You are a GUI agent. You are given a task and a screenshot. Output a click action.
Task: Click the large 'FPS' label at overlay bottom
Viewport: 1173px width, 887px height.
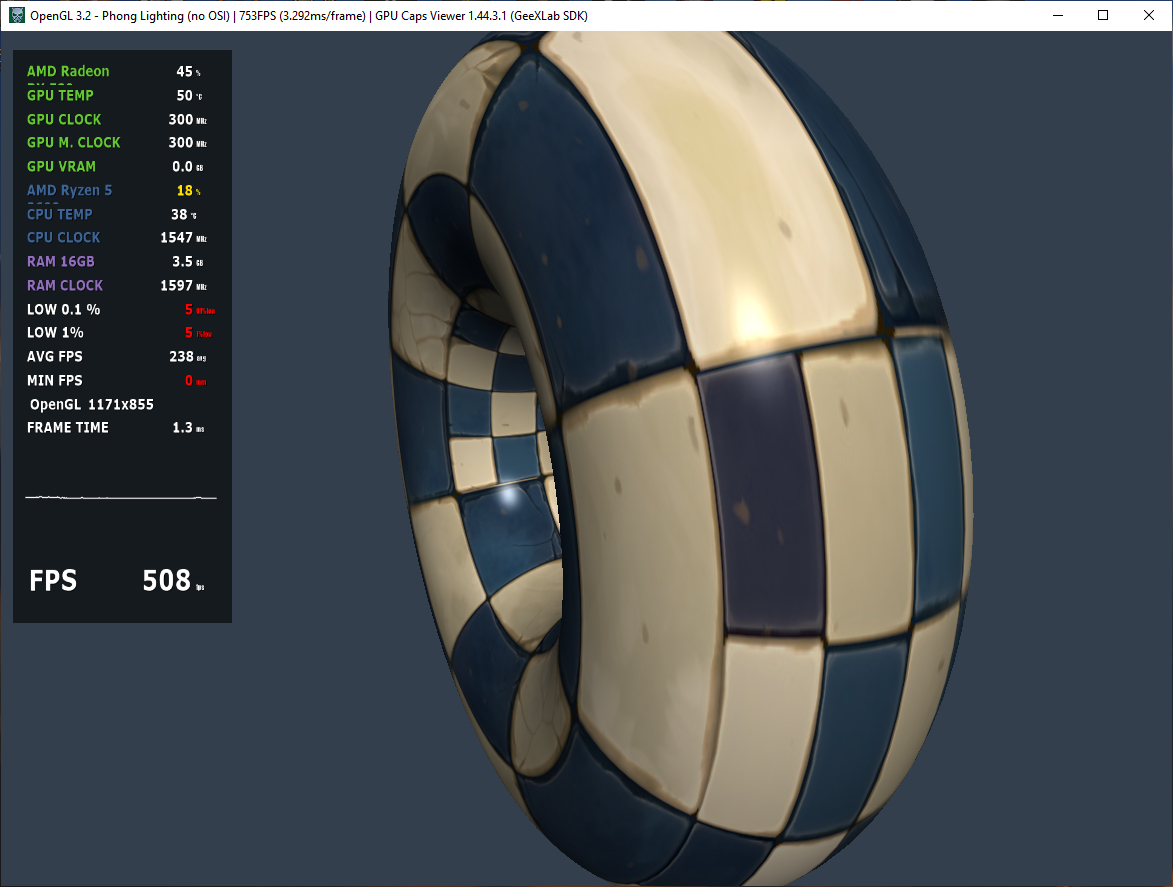pos(53,580)
